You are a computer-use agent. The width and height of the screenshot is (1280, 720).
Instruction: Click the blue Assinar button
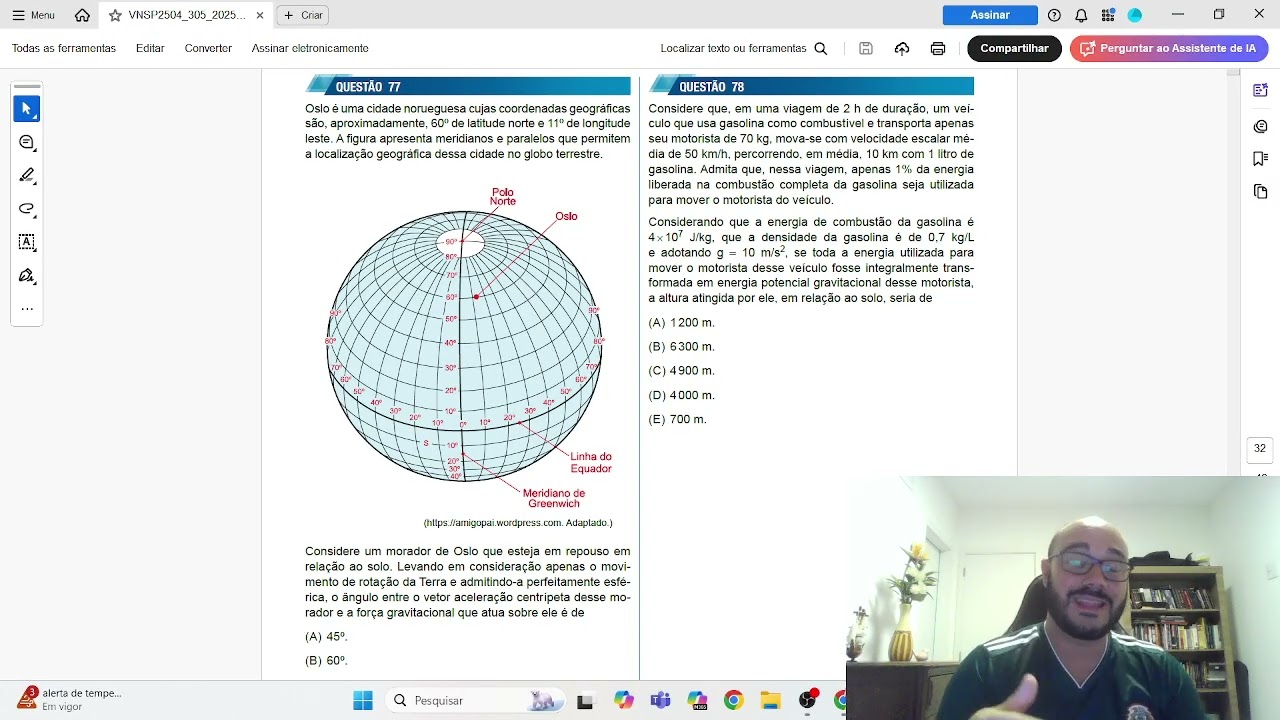point(990,15)
